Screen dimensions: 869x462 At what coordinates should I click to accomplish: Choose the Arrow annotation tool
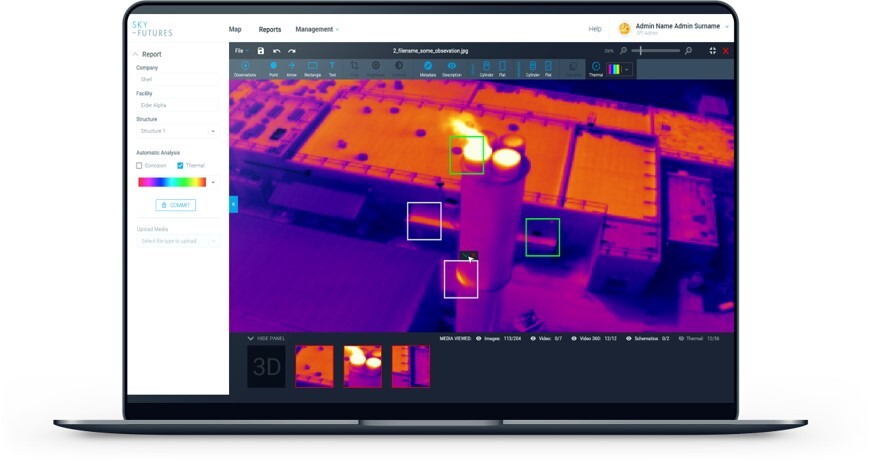tap(292, 66)
